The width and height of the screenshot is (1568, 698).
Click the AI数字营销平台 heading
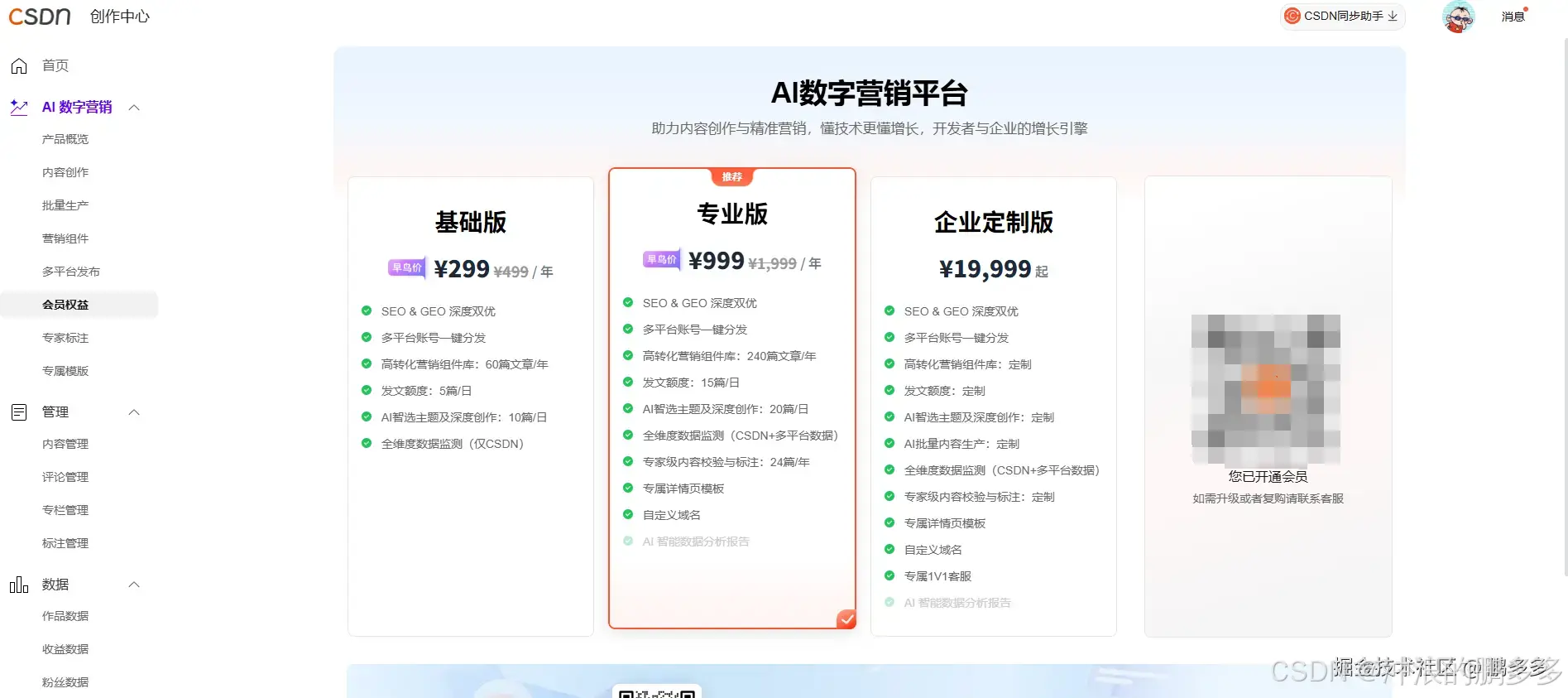point(869,93)
